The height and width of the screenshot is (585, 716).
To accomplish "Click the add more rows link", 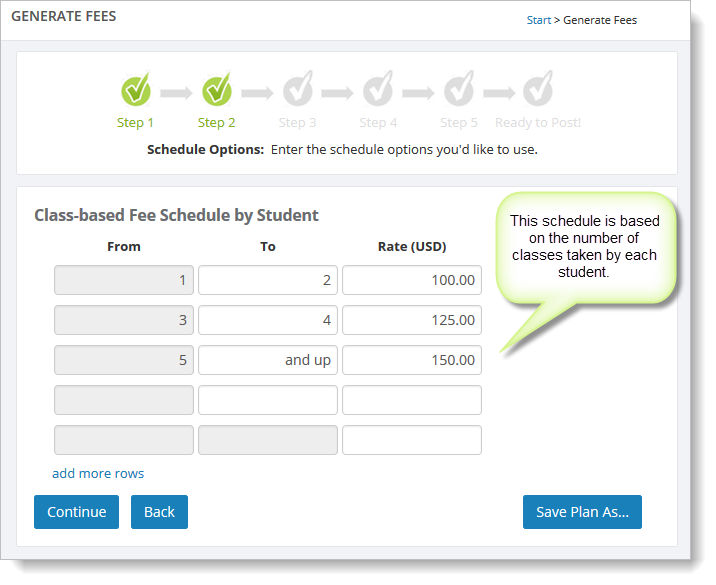I will click(x=98, y=474).
